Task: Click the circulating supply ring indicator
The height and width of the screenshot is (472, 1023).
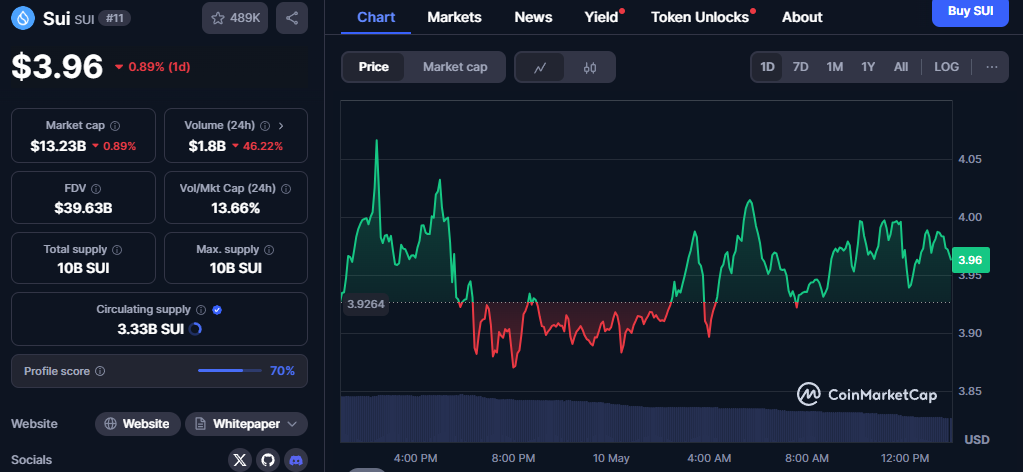Action: point(194,329)
